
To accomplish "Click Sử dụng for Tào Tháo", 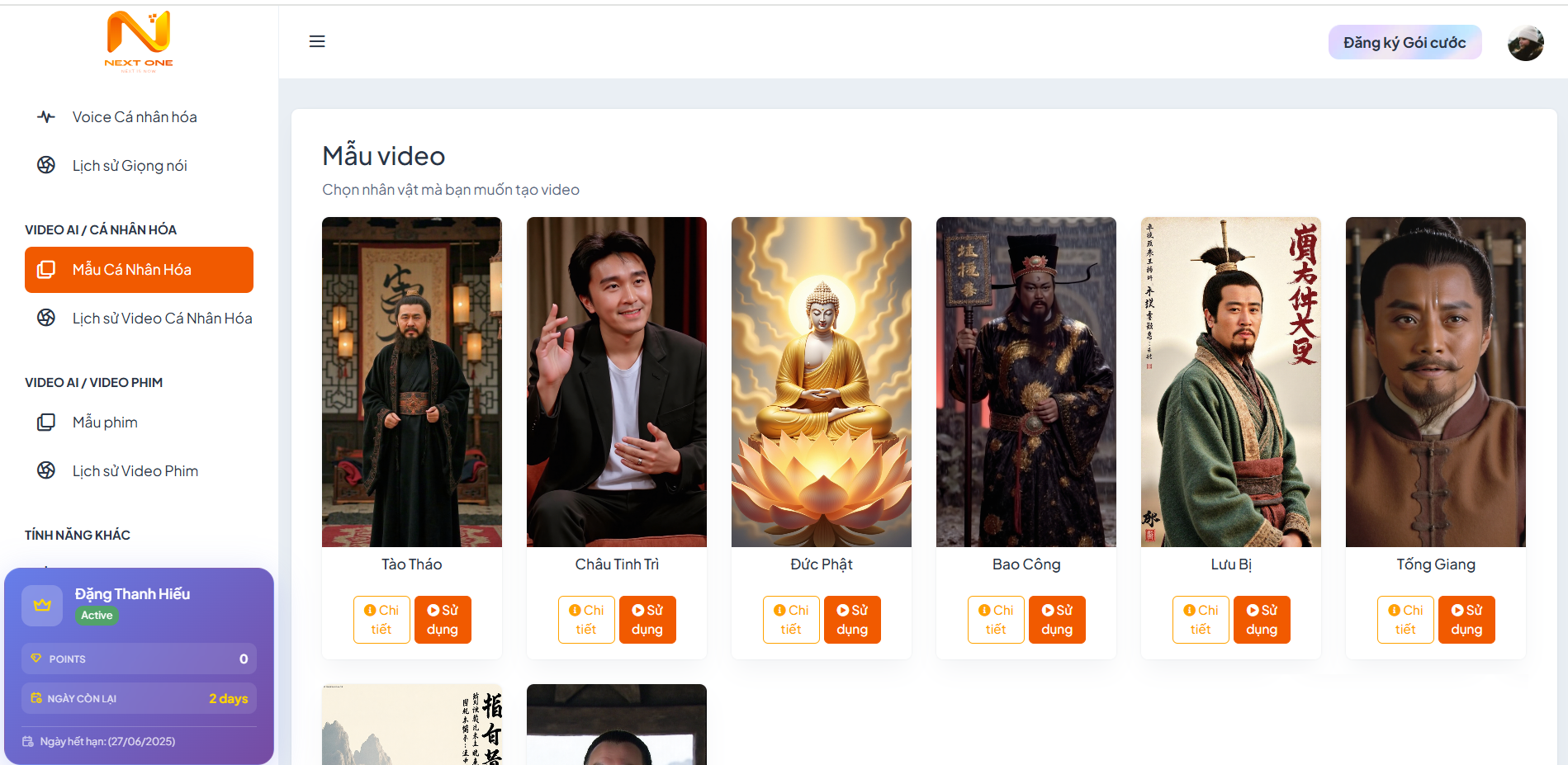I will pos(443,620).
